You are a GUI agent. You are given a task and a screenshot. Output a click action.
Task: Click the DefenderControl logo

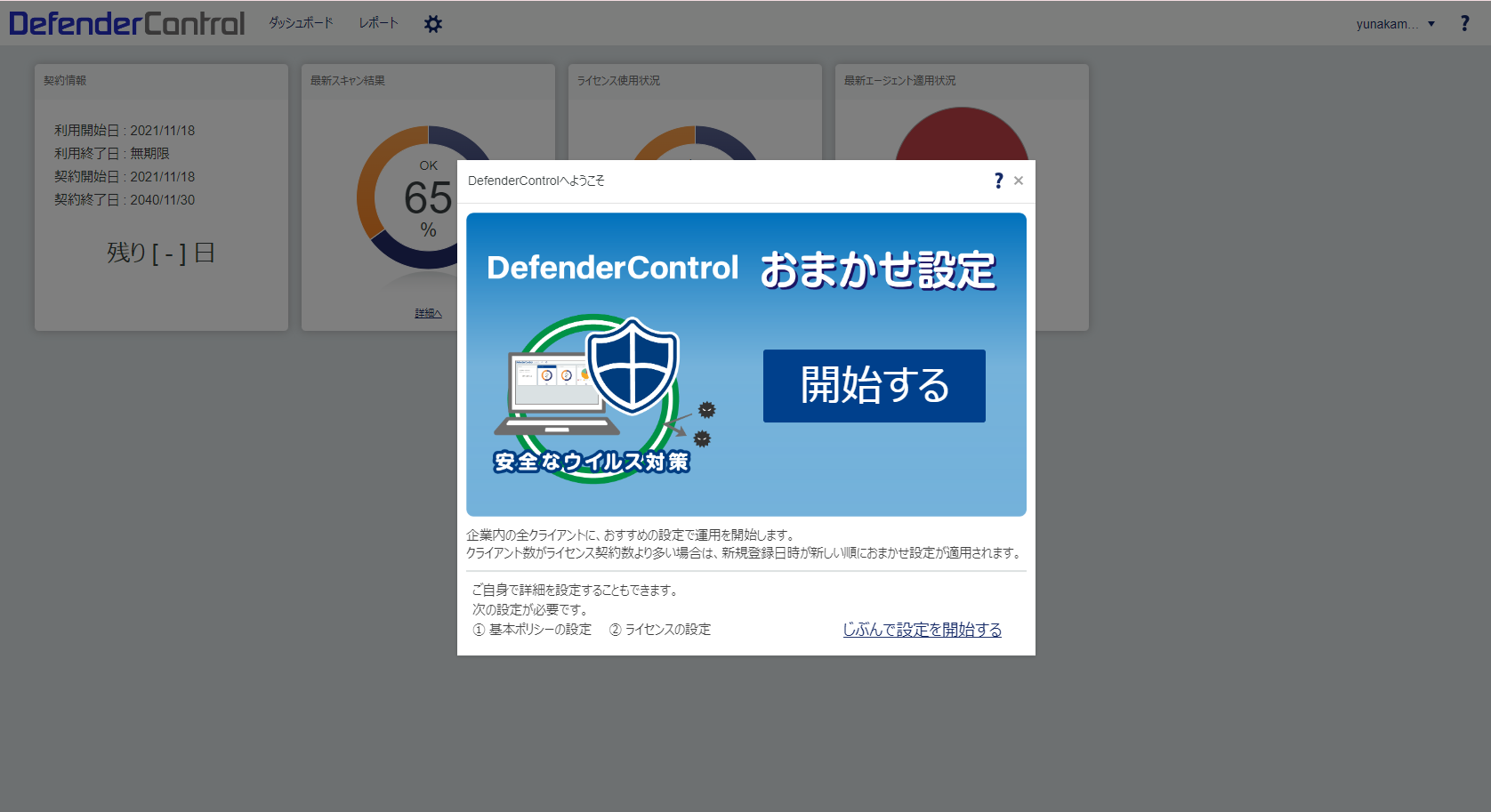127,23
